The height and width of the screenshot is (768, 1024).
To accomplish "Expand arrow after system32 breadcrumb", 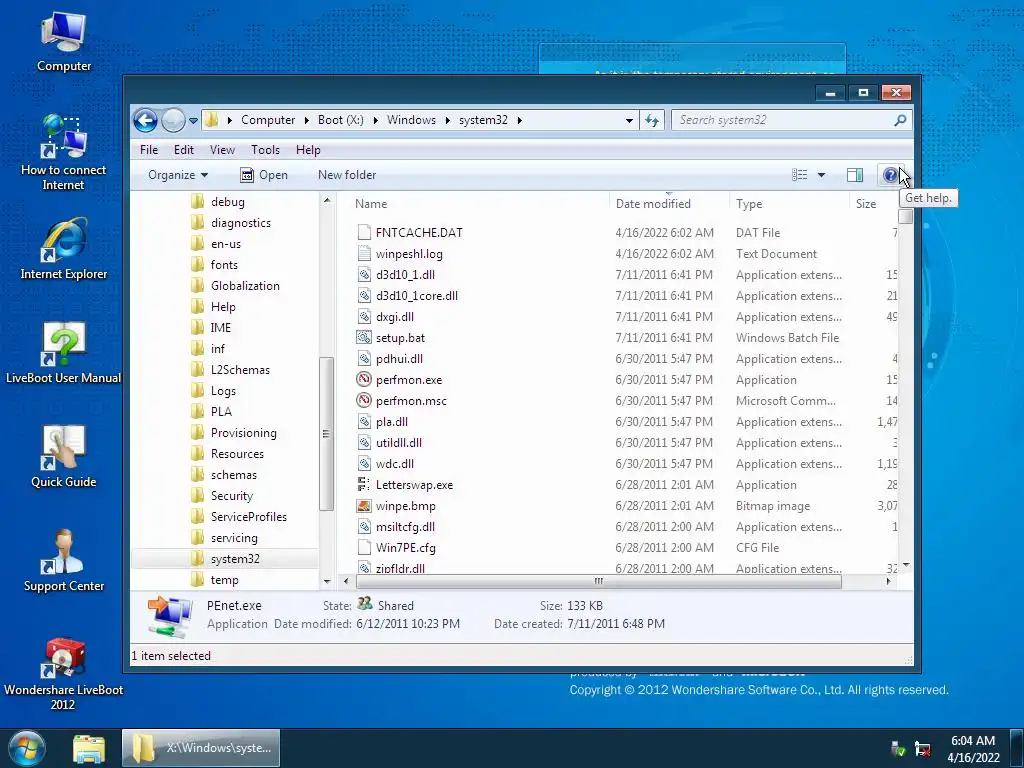I will pos(520,120).
